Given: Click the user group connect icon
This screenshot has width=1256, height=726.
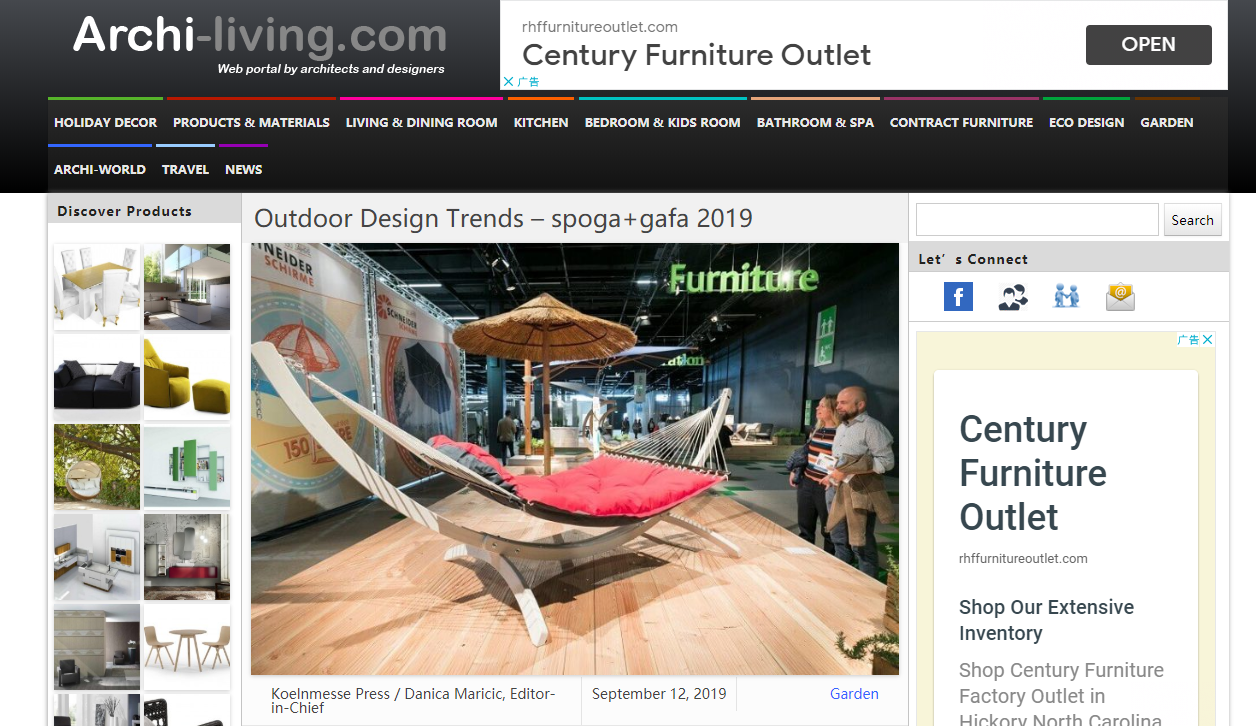Looking at the screenshot, I should click(x=1013, y=297).
